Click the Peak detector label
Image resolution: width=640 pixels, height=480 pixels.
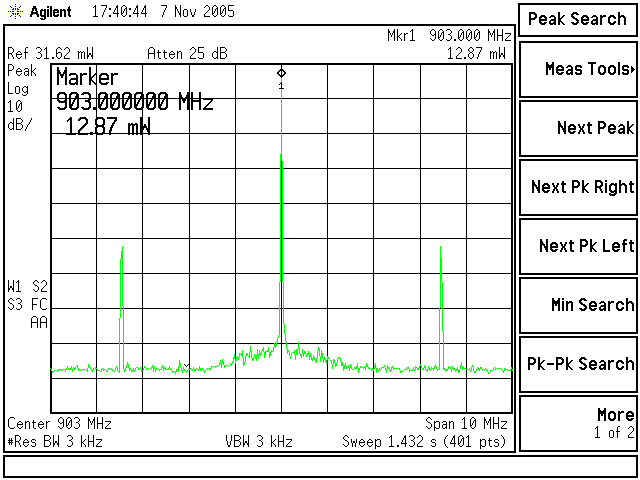(x=22, y=71)
